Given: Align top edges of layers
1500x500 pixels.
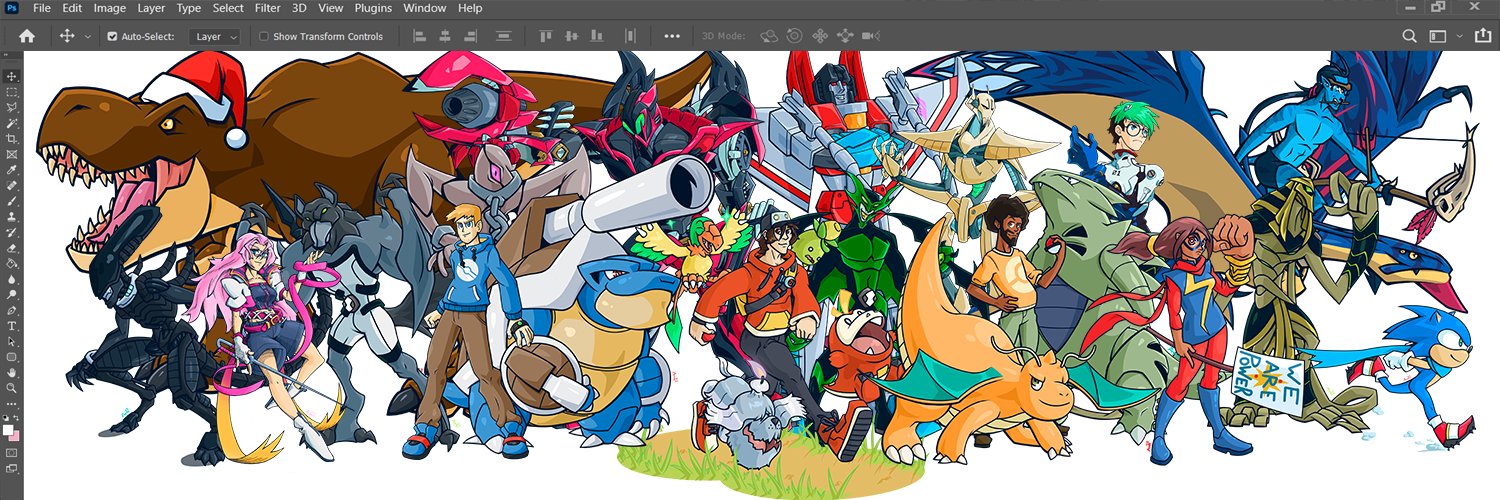Looking at the screenshot, I should click(545, 36).
